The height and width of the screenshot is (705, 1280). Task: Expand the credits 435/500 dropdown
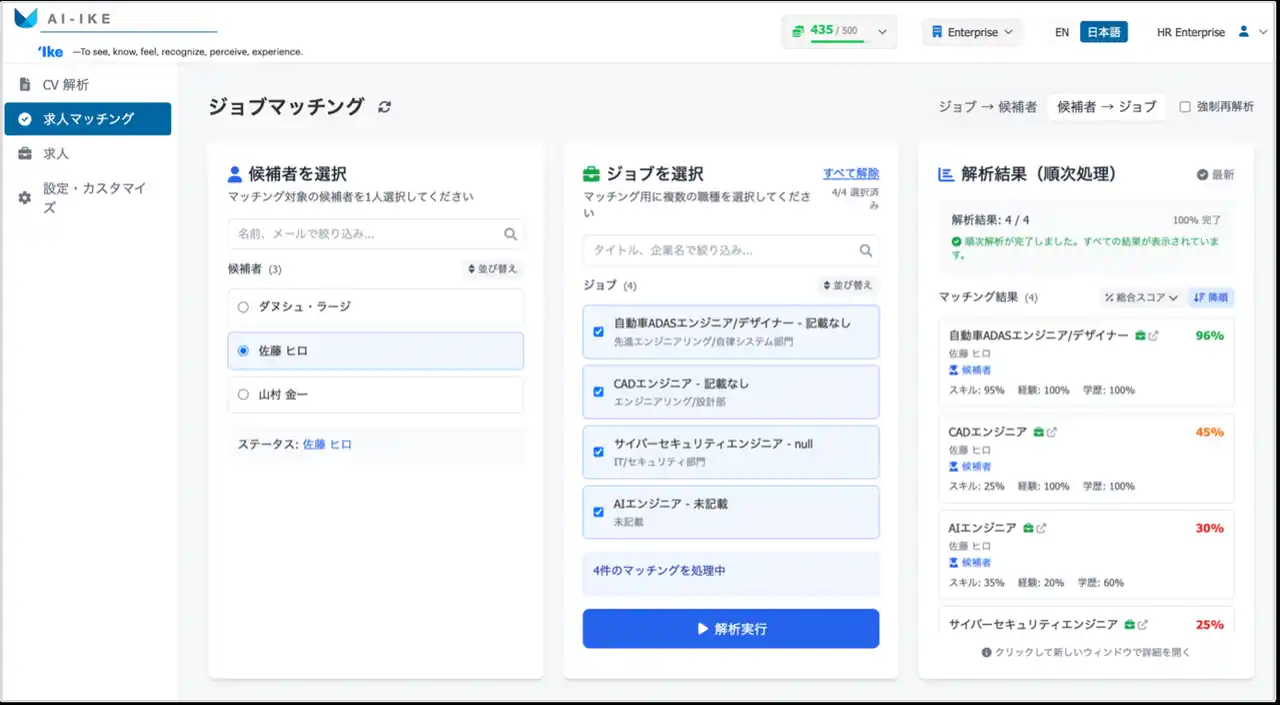882,32
